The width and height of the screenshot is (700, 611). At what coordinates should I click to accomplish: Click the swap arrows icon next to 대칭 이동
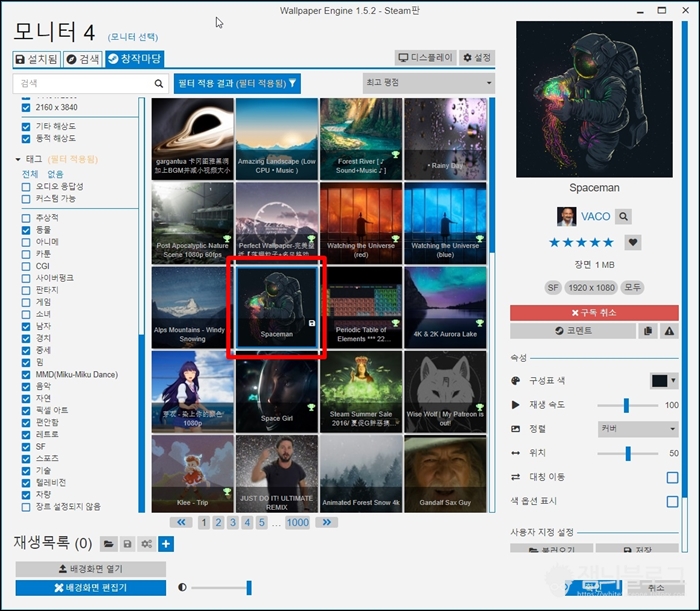515,477
